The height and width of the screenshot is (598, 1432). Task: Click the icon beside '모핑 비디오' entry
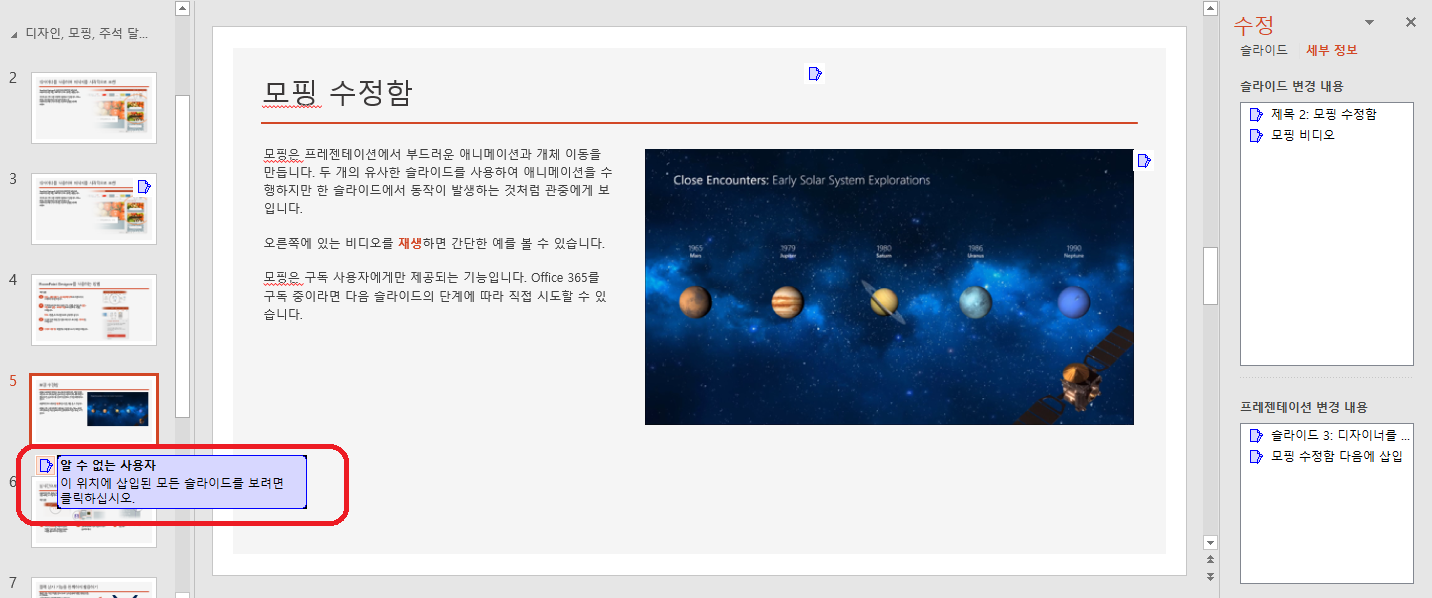[1257, 135]
